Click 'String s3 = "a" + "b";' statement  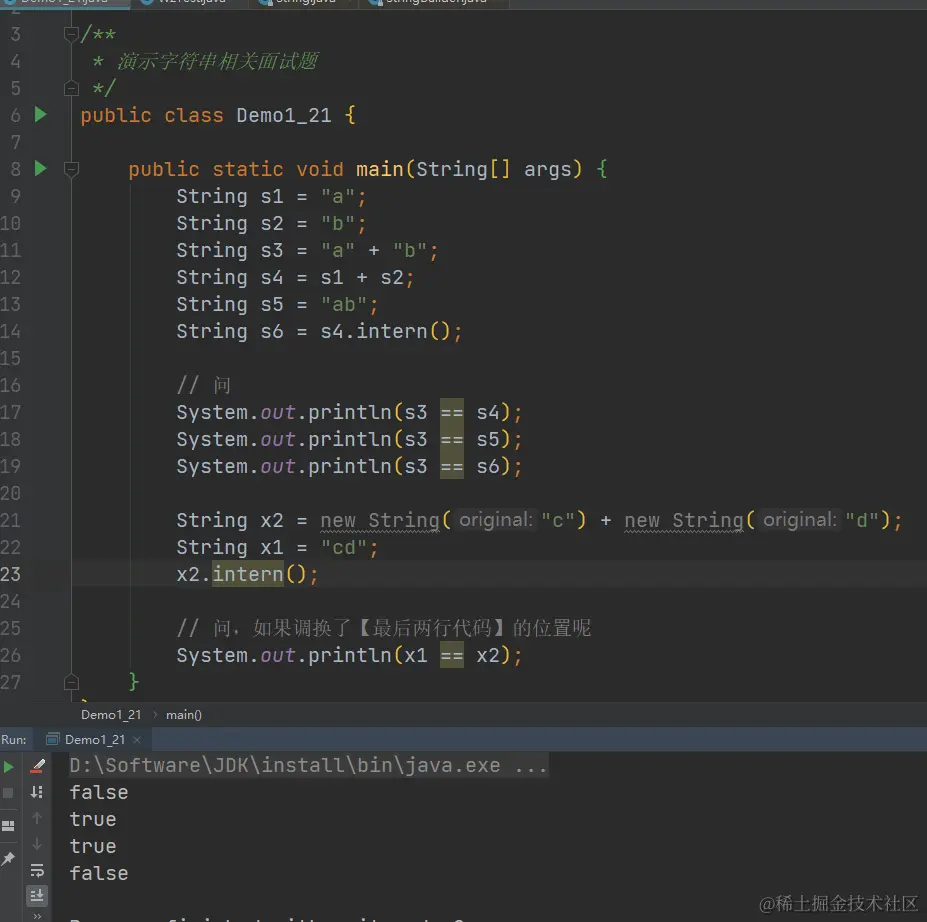click(307, 250)
